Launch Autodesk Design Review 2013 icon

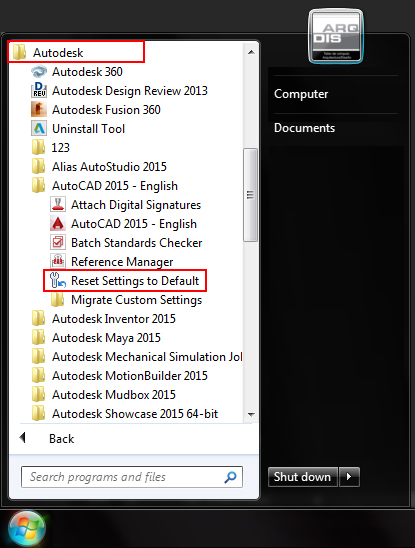(x=38, y=91)
